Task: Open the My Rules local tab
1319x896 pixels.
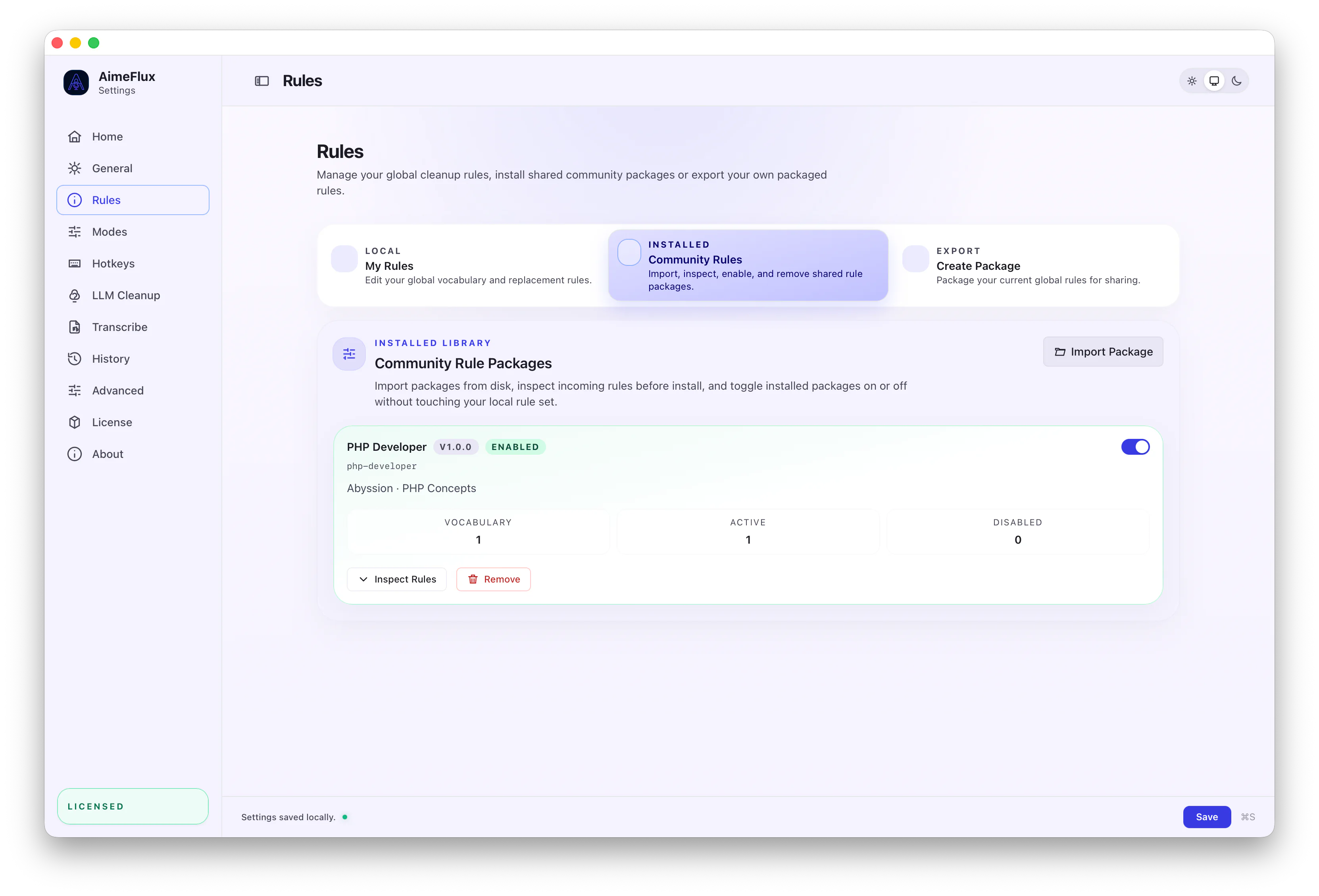Action: [462, 265]
